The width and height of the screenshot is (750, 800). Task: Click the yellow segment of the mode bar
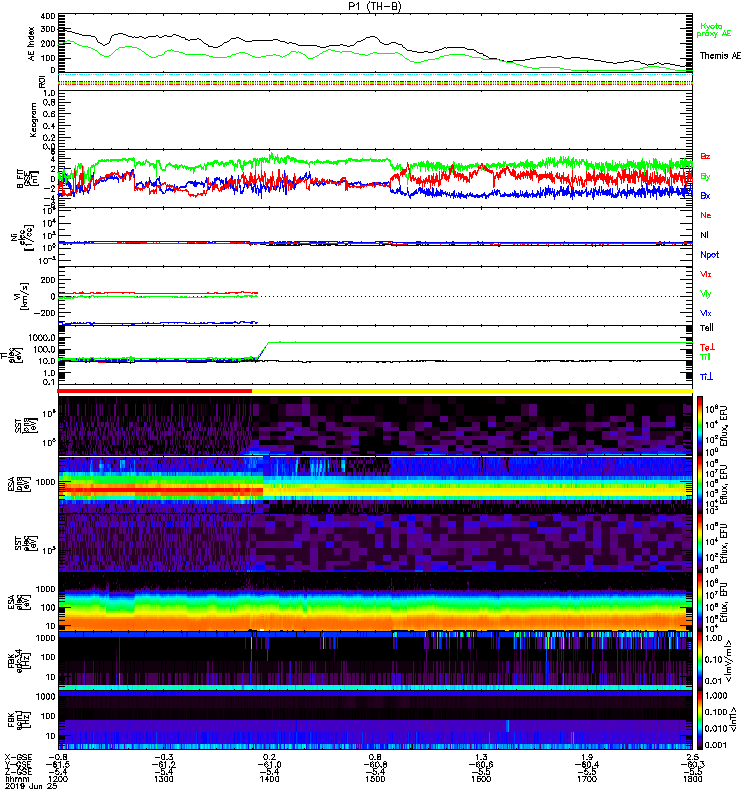click(x=472, y=391)
